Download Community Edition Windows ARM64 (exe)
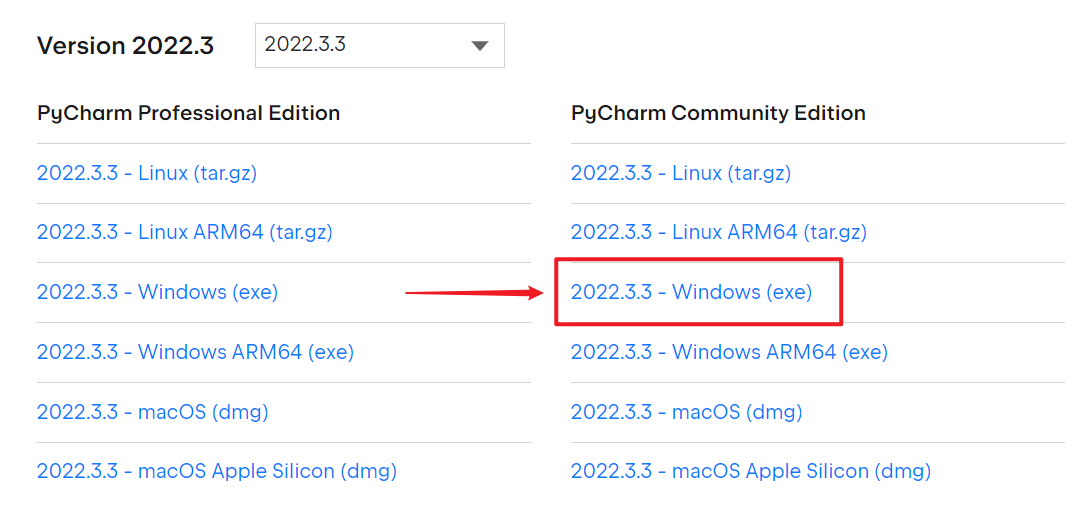Viewport: 1073px width, 510px height. click(x=729, y=352)
